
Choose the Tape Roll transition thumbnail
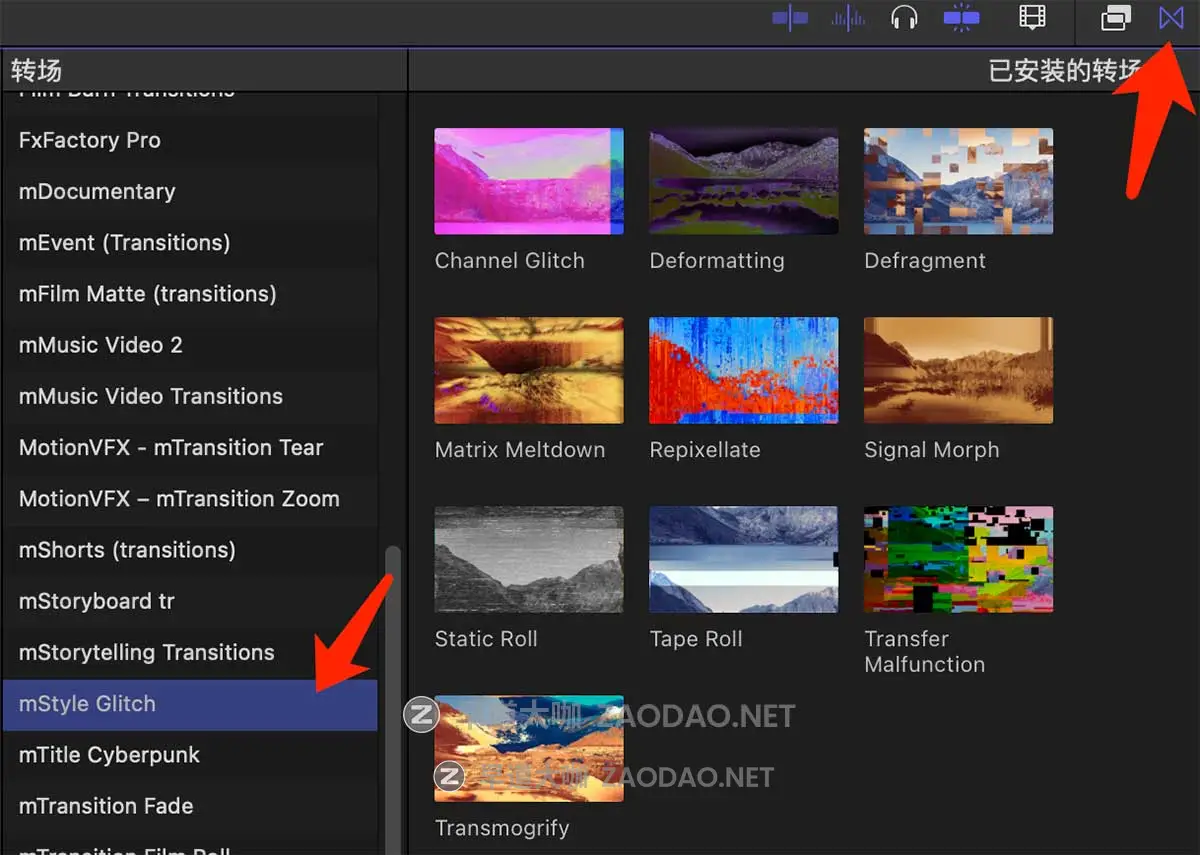tap(743, 560)
